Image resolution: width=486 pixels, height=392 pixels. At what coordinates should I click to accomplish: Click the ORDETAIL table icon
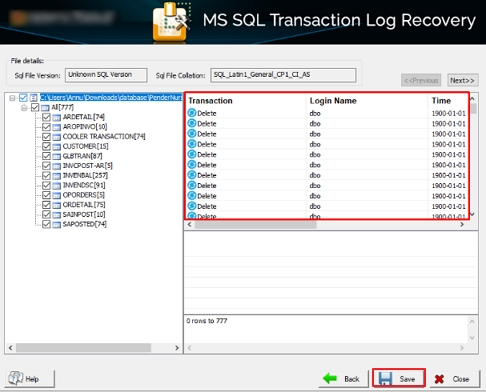(x=57, y=205)
